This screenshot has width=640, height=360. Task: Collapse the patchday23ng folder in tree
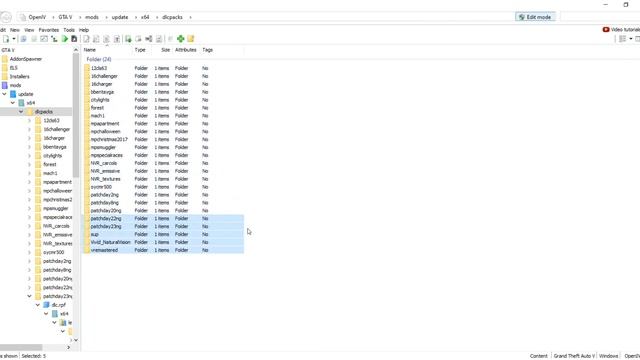(29, 296)
